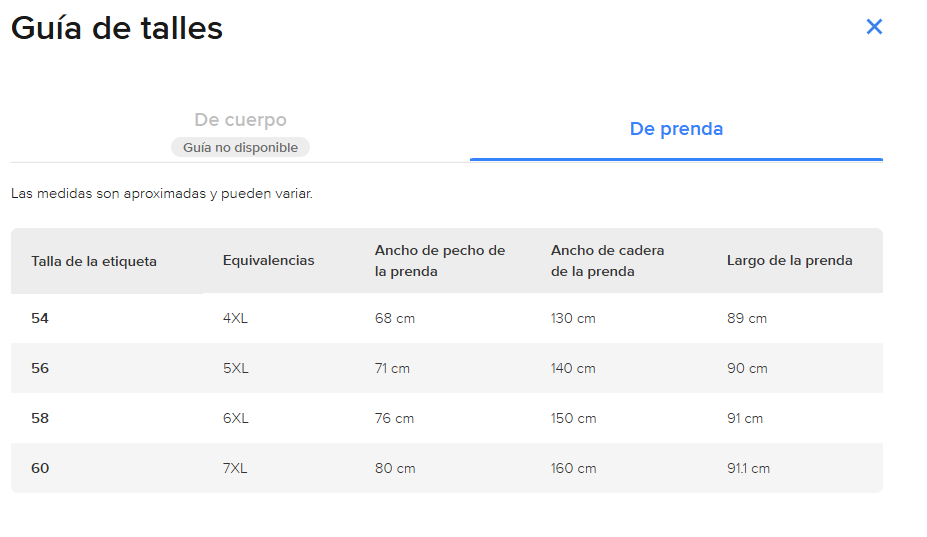Click the 71 cm chest width value
Viewport: 927px width, 537px height.
click(392, 368)
